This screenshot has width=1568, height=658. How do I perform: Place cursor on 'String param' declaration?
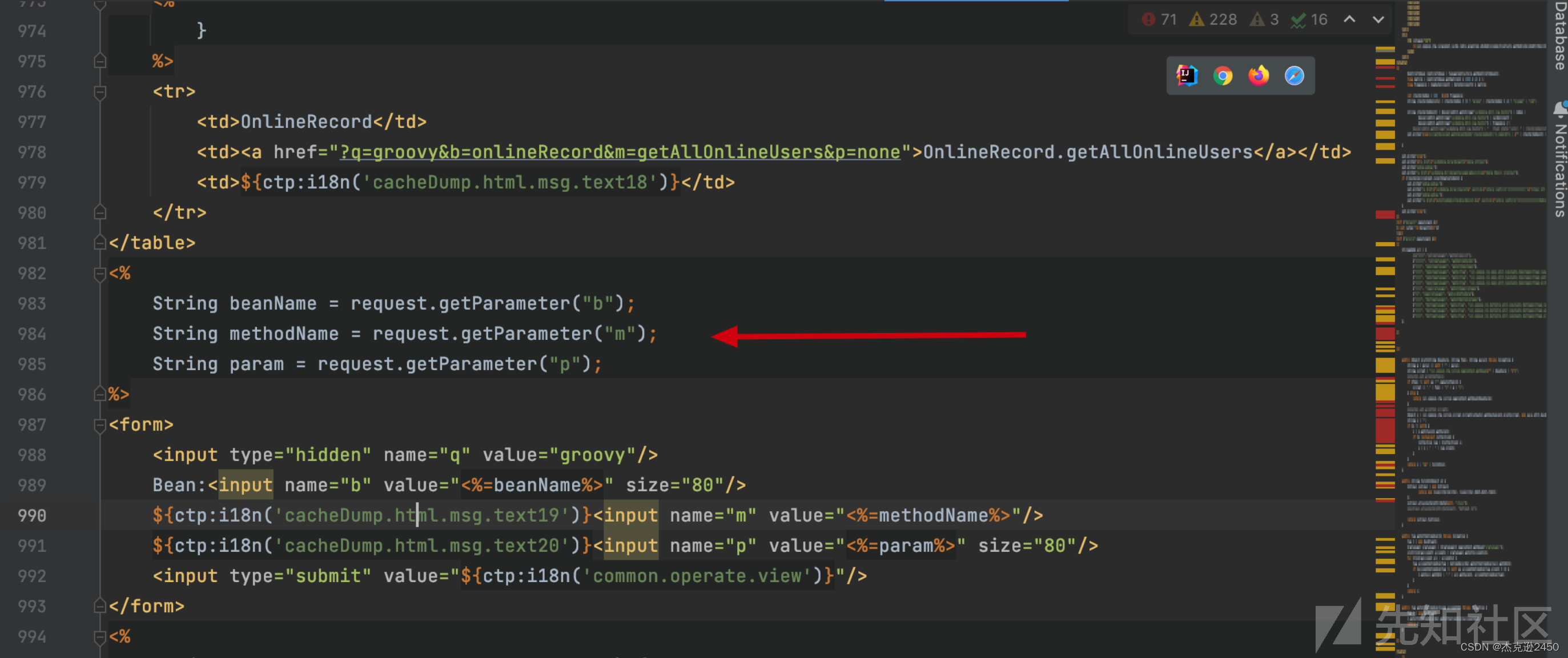218,364
